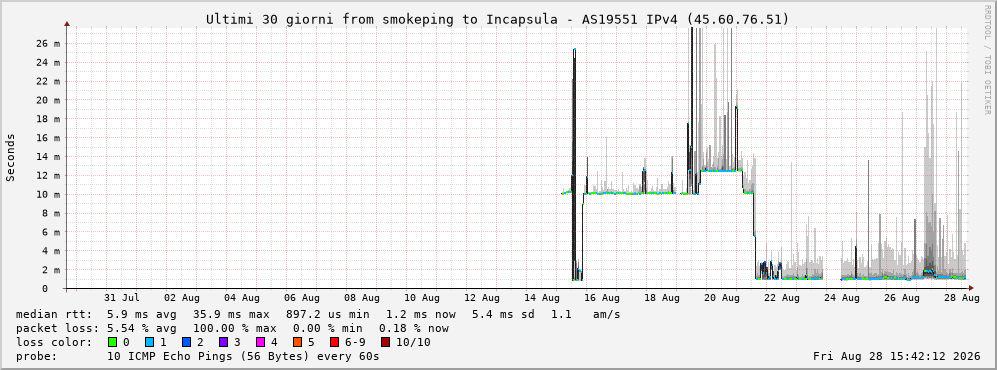
Task: Click the probe ICMP Echo Pings description
Action: click(197, 356)
